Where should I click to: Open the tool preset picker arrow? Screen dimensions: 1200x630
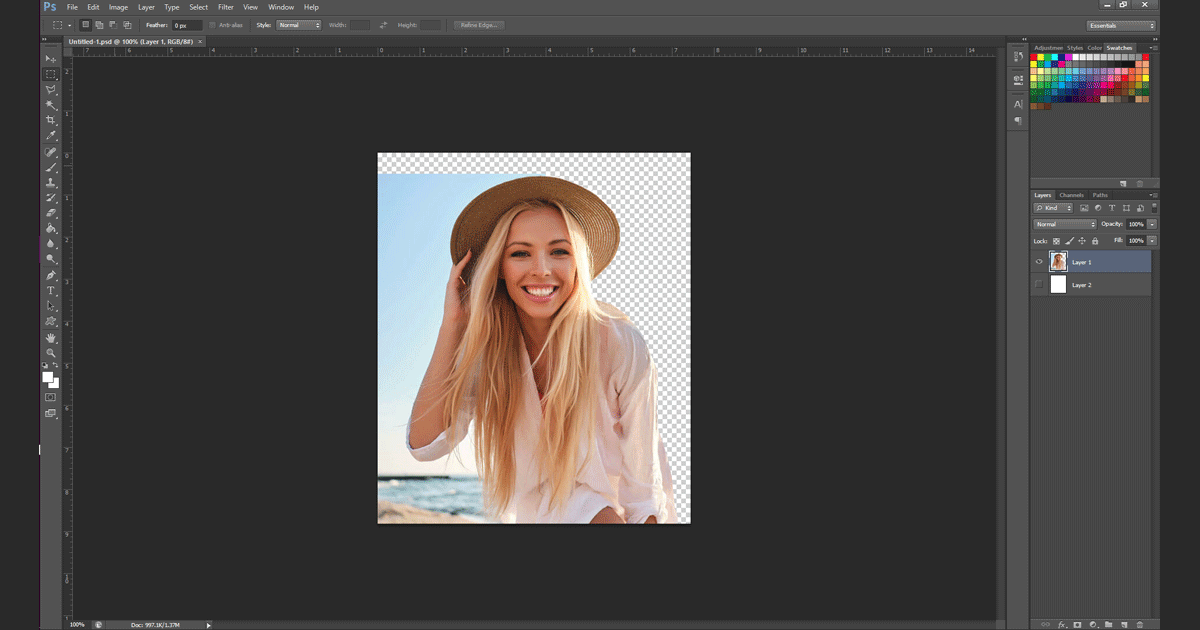pyautogui.click(x=70, y=24)
